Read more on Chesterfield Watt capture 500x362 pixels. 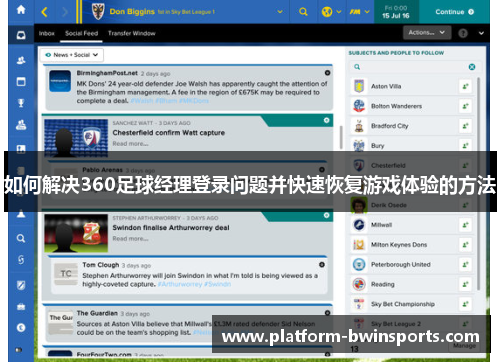130,144
